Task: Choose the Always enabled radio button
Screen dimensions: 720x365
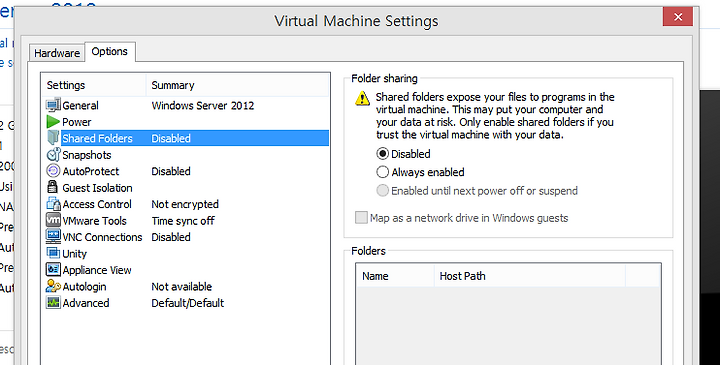Action: (382, 172)
